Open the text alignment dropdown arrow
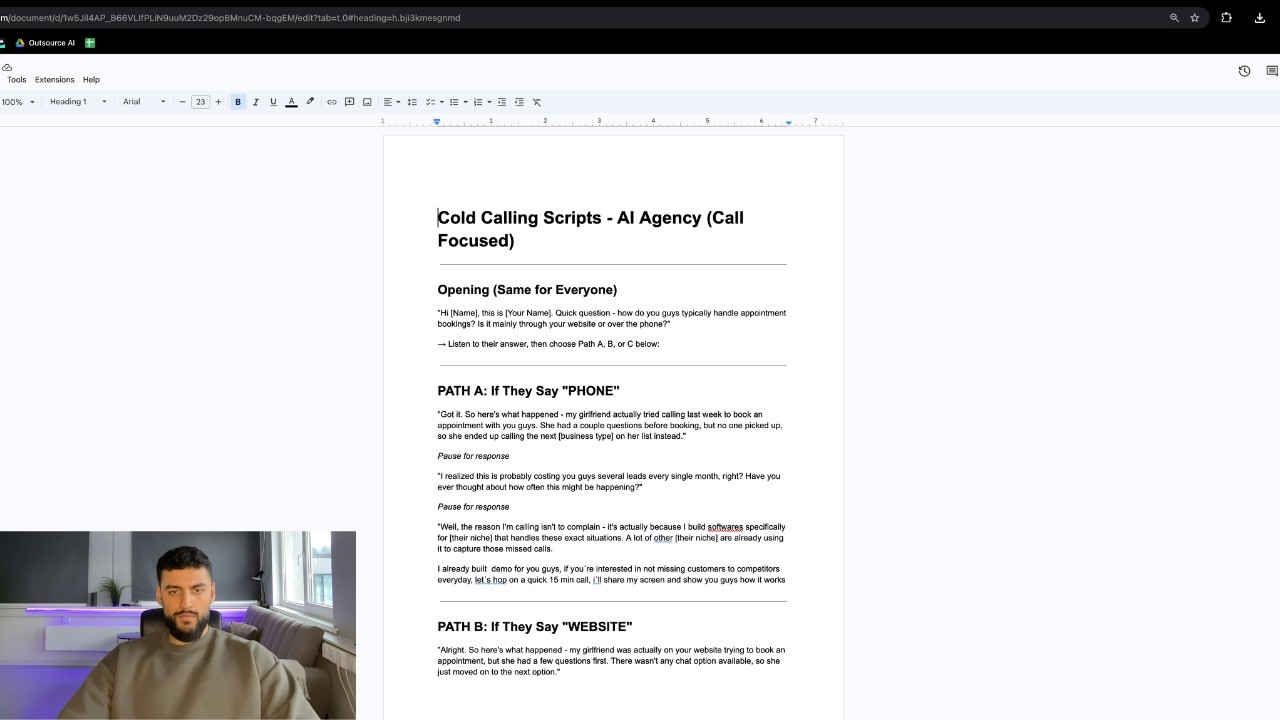 (398, 102)
